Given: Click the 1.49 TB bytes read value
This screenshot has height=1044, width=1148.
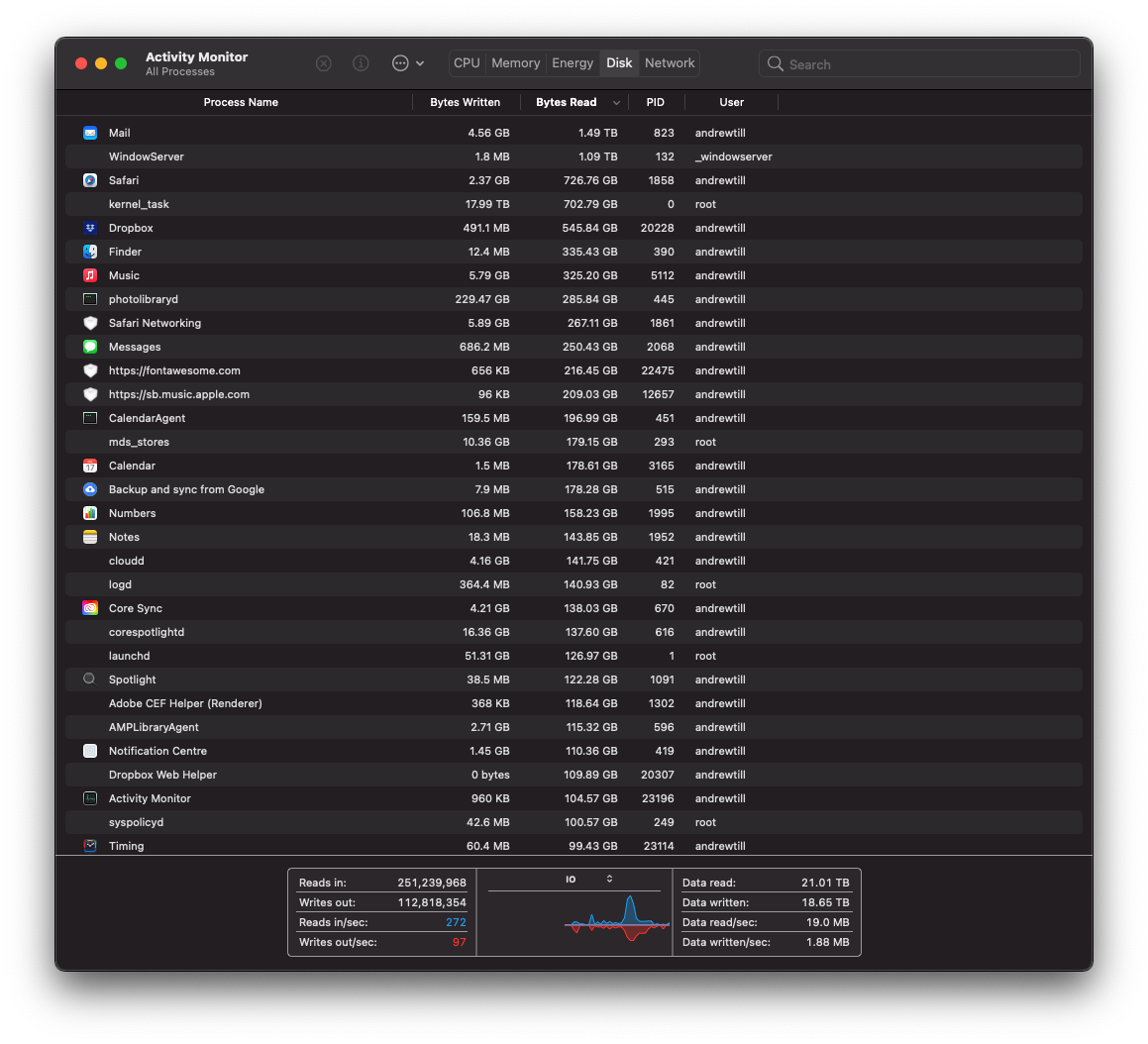Looking at the screenshot, I should click(597, 133).
